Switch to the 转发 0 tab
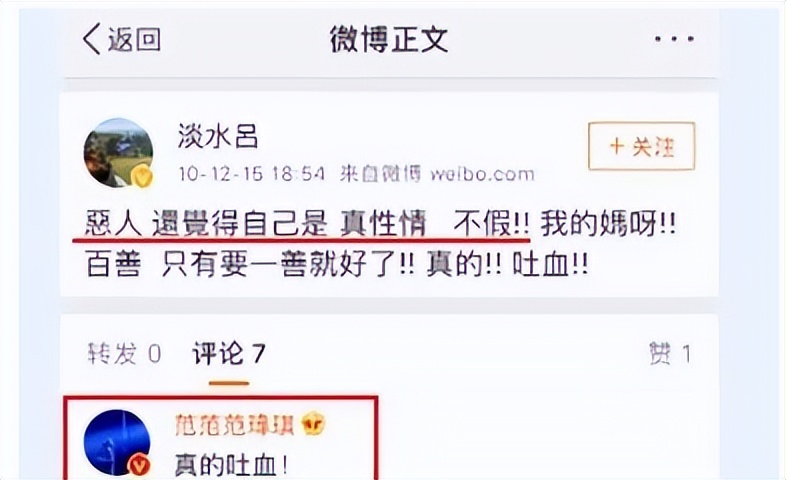 [124, 354]
